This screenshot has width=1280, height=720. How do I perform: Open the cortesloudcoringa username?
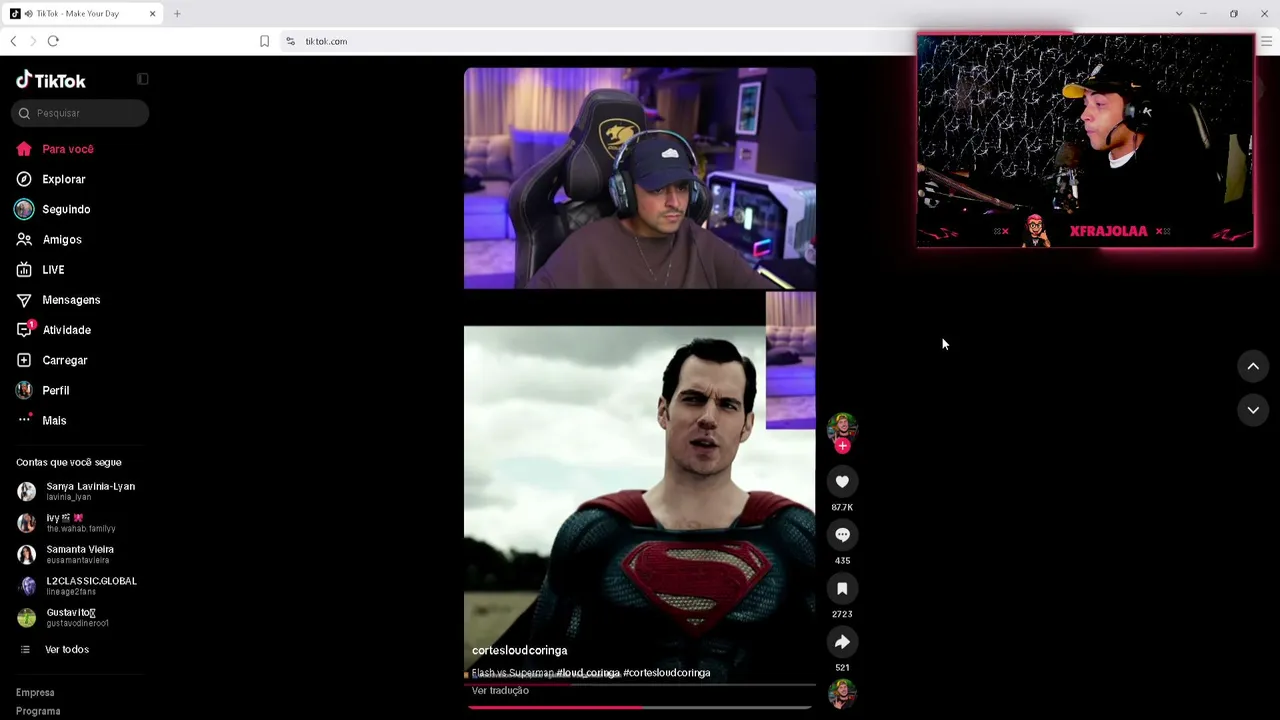pos(519,650)
